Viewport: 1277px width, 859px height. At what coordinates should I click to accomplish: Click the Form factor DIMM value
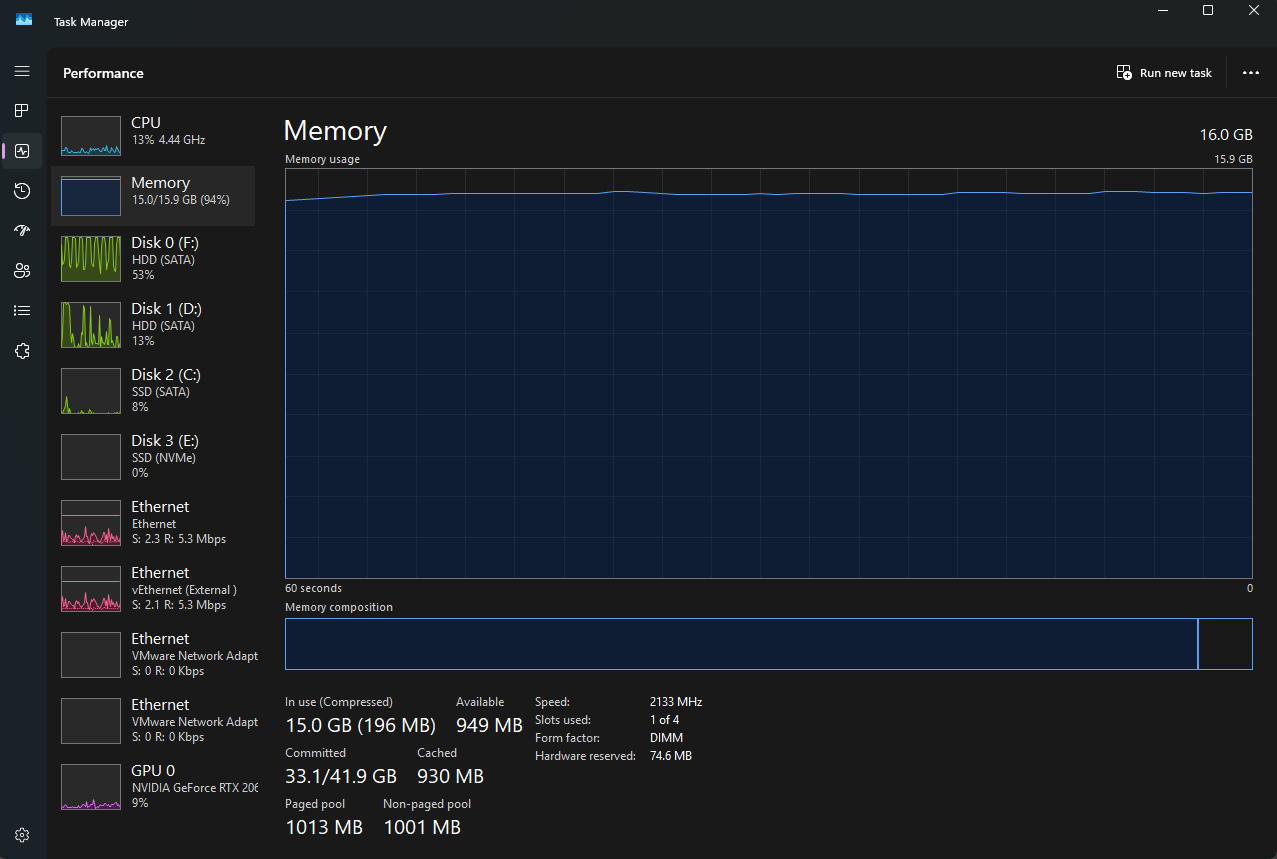click(666, 738)
